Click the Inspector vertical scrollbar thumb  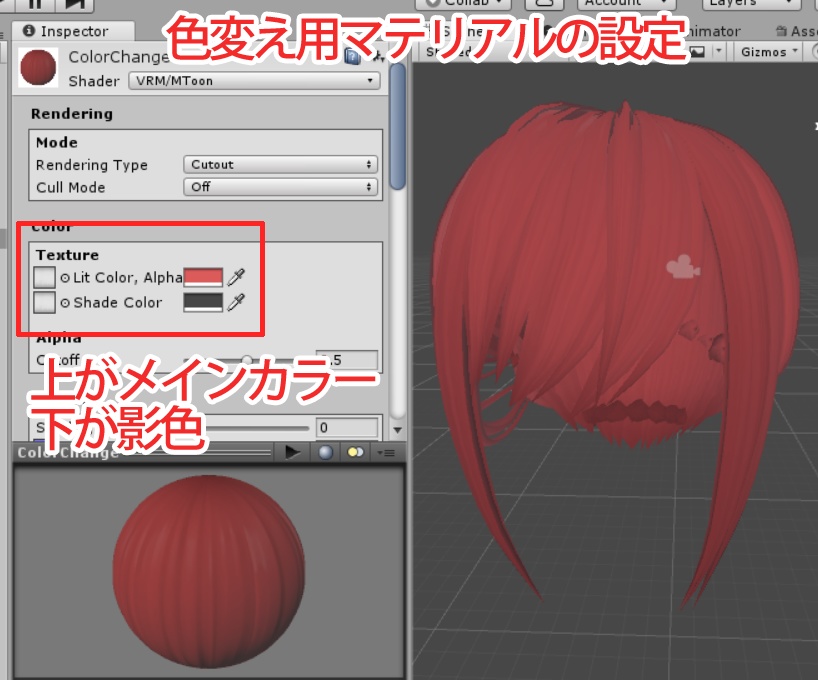398,127
